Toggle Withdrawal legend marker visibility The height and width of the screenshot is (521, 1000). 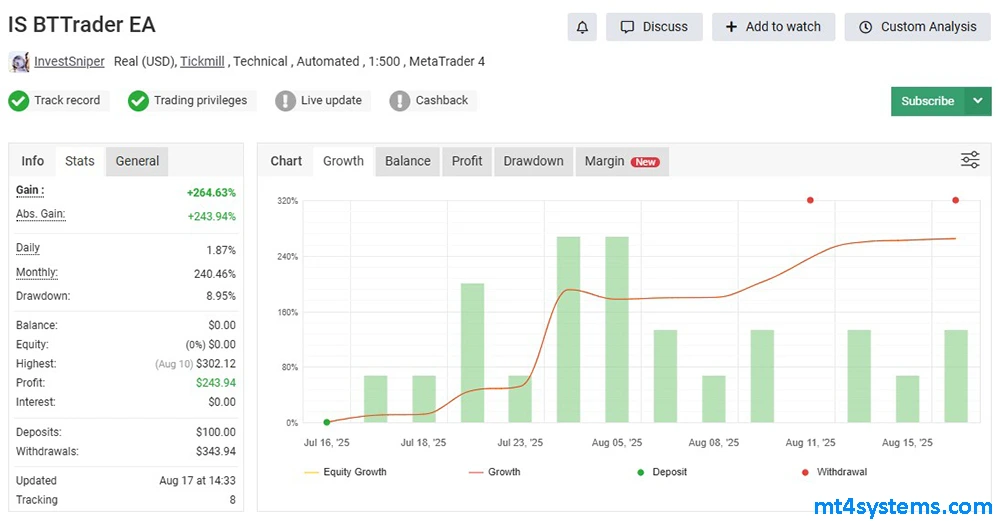(x=833, y=472)
